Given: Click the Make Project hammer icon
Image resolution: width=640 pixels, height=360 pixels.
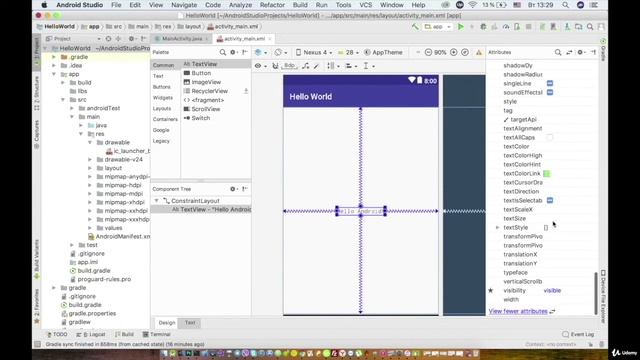Looking at the screenshot, I should (x=415, y=27).
